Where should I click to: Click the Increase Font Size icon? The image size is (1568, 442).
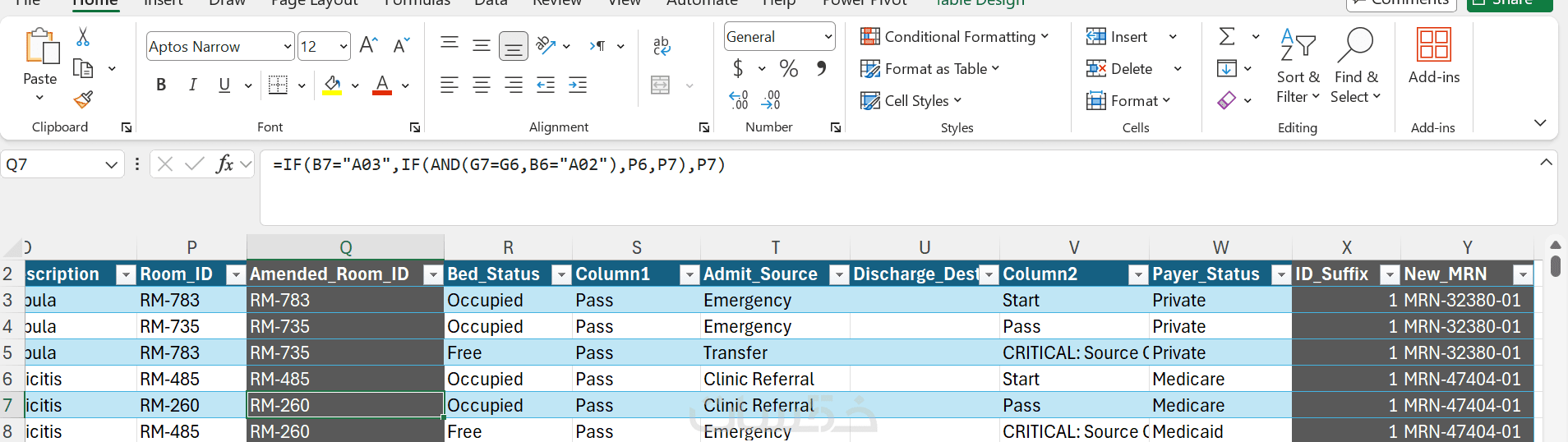[x=368, y=46]
